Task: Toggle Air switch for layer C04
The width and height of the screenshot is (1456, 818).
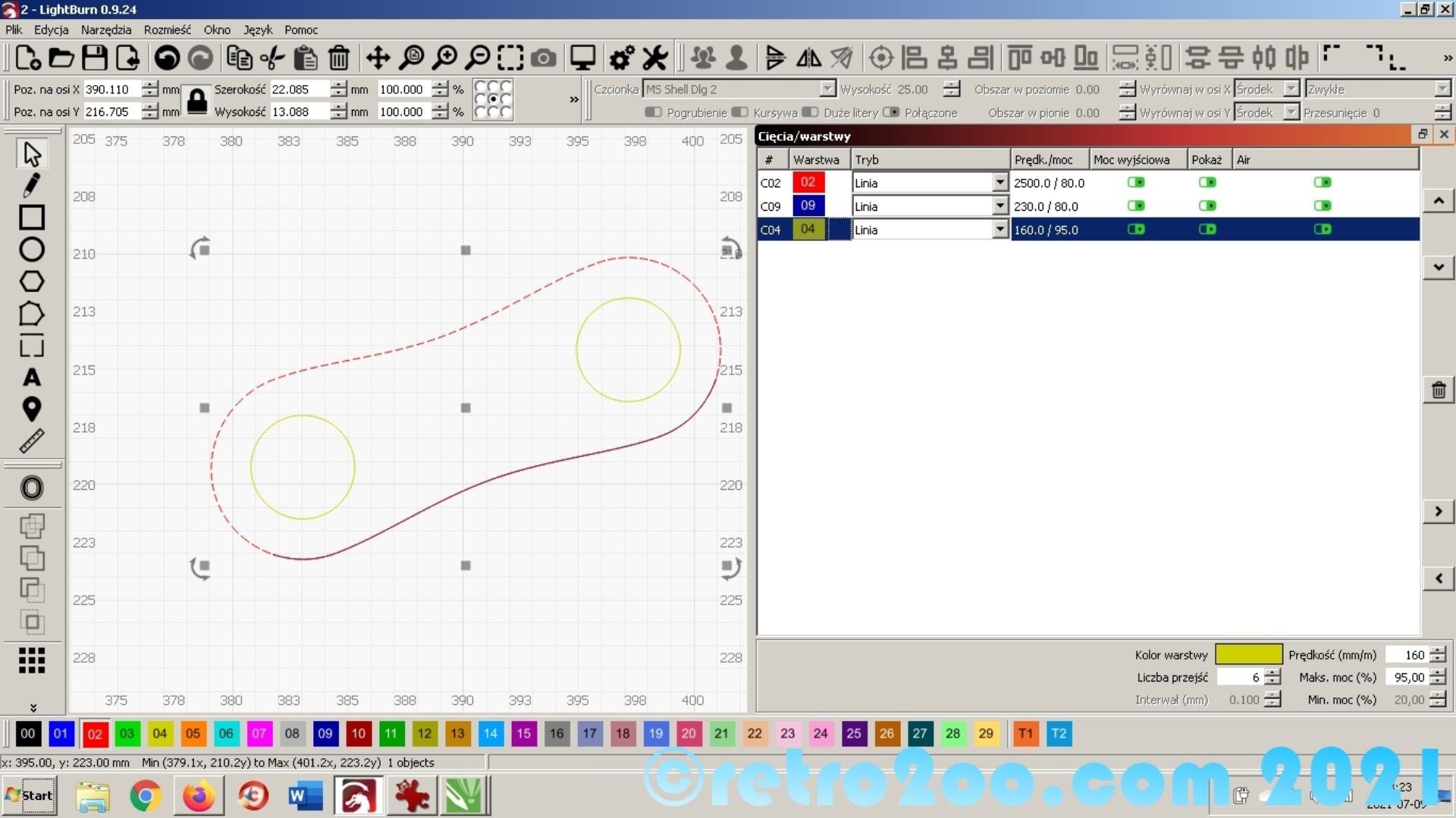Action: click(x=1322, y=229)
